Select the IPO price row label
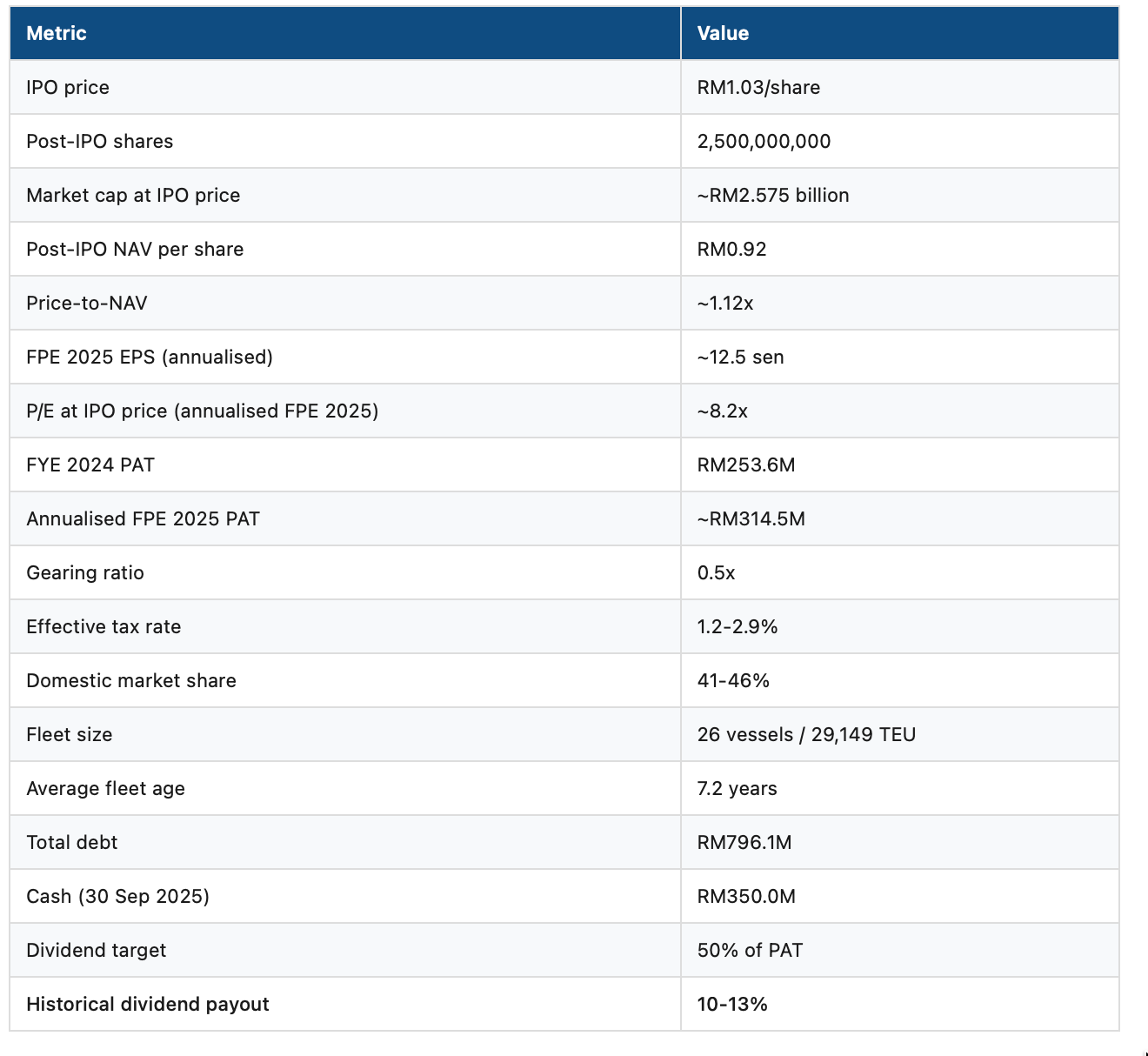The height and width of the screenshot is (1056, 1148). click(68, 87)
